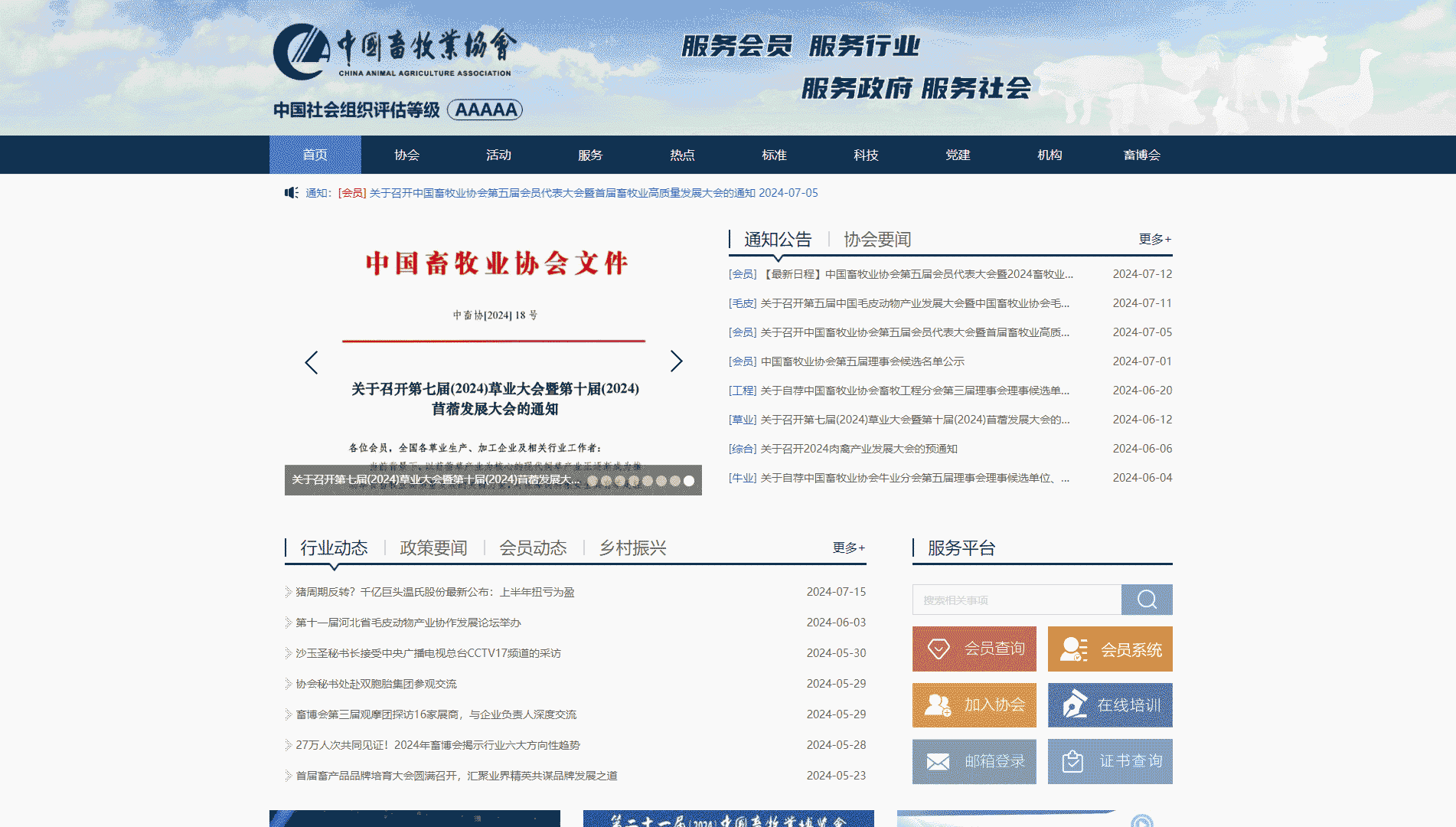Image resolution: width=1456 pixels, height=827 pixels.
Task: Select the first carousel dot indicator
Action: (x=593, y=481)
